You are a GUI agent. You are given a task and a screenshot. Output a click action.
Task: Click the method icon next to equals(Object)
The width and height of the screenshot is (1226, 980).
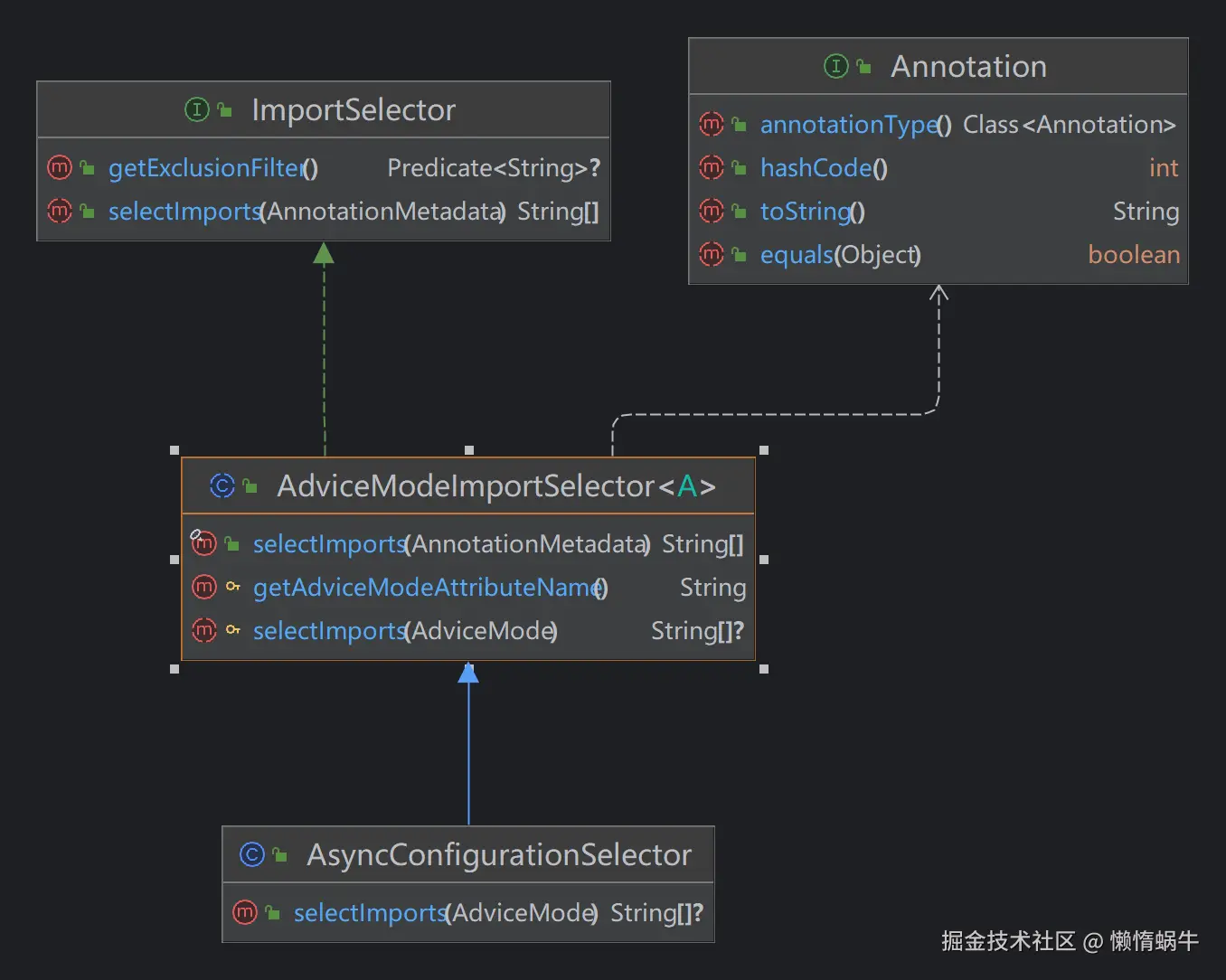pyautogui.click(x=712, y=254)
